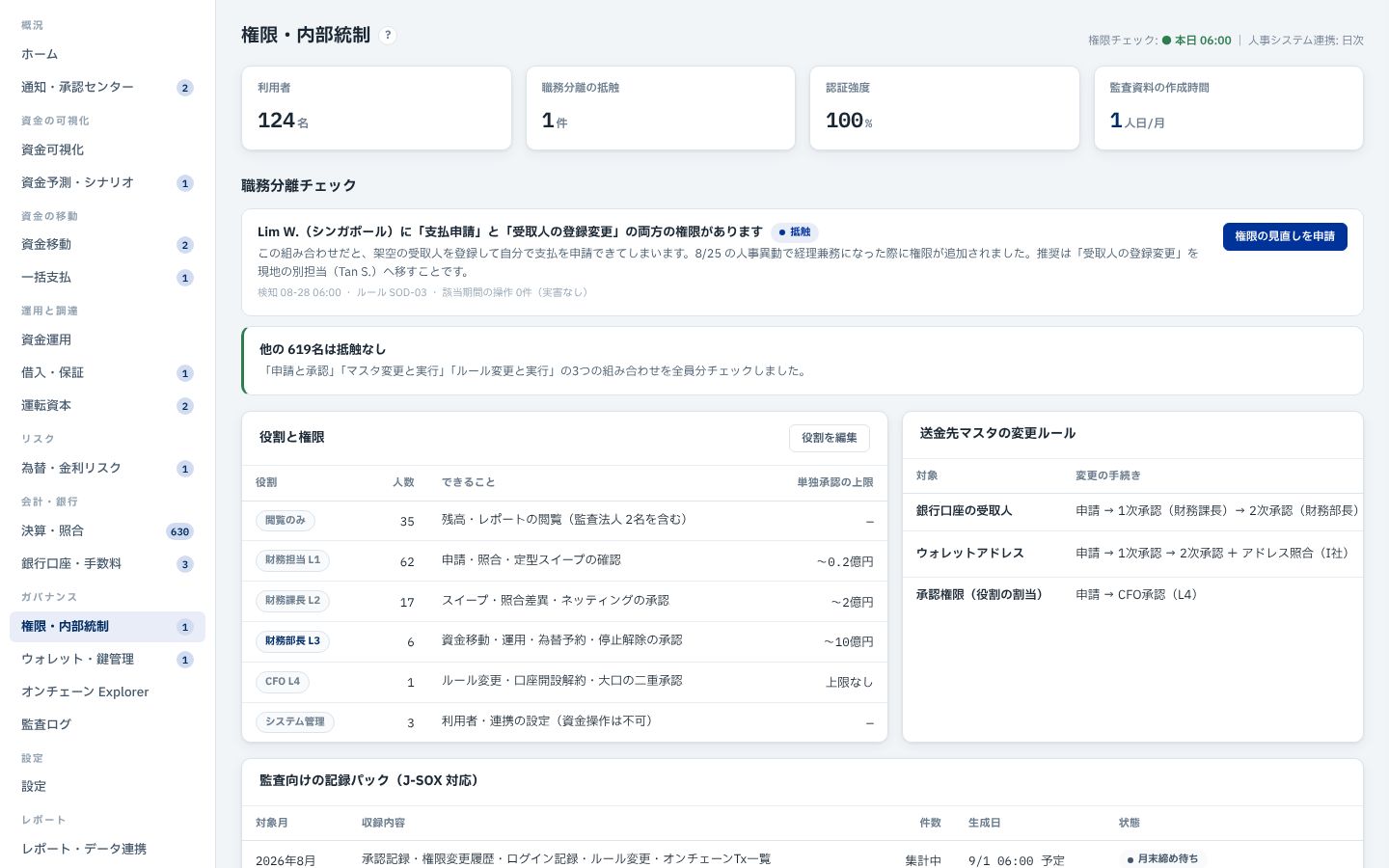
Task: Open ホーム in the sidebar
Action: pos(107,54)
